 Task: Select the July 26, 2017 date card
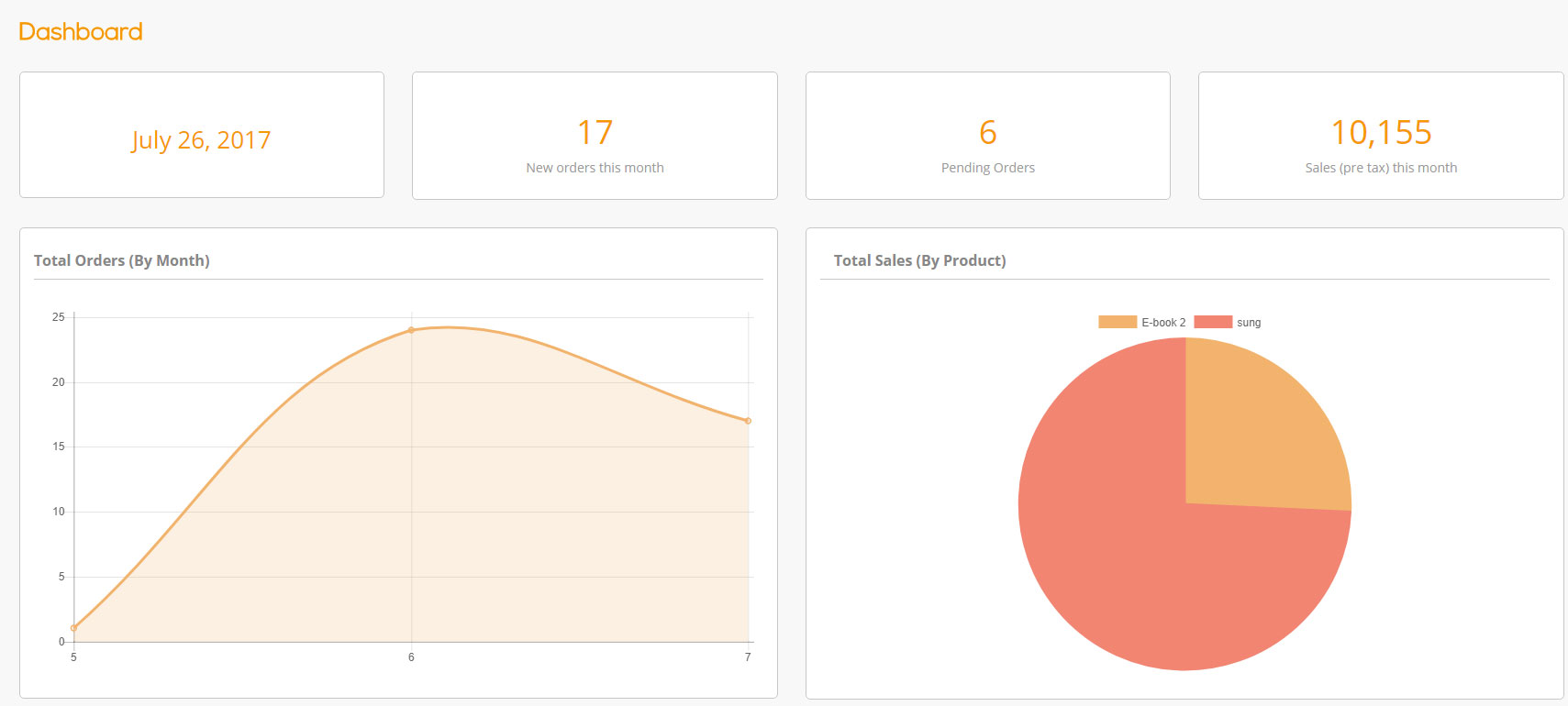point(202,135)
